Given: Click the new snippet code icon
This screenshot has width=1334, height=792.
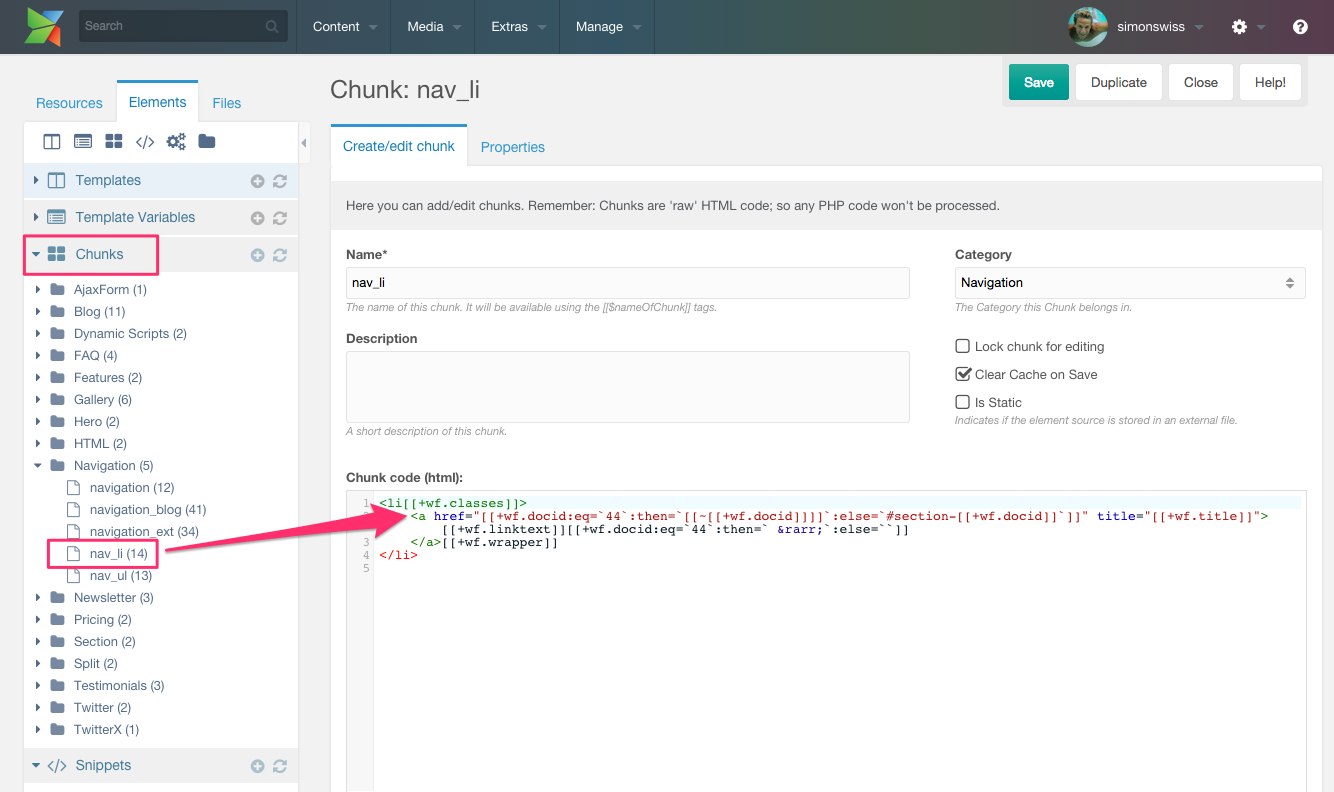Looking at the screenshot, I should pyautogui.click(x=145, y=142).
